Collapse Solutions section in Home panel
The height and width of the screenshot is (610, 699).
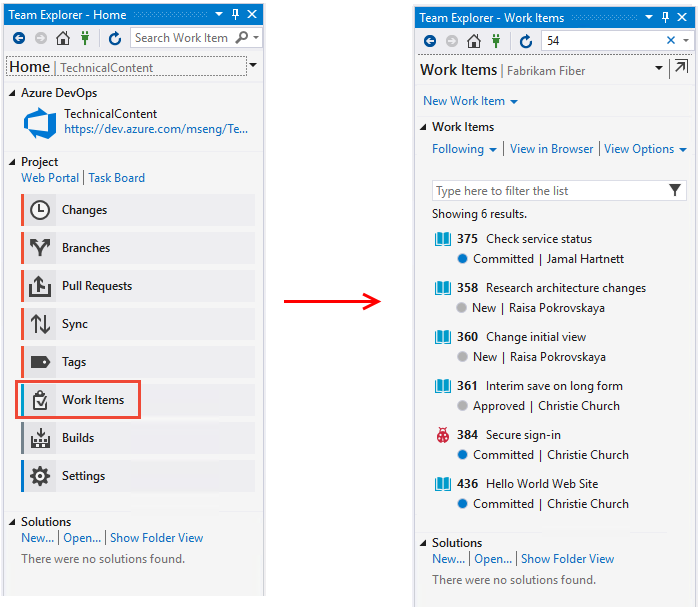tap(12, 522)
